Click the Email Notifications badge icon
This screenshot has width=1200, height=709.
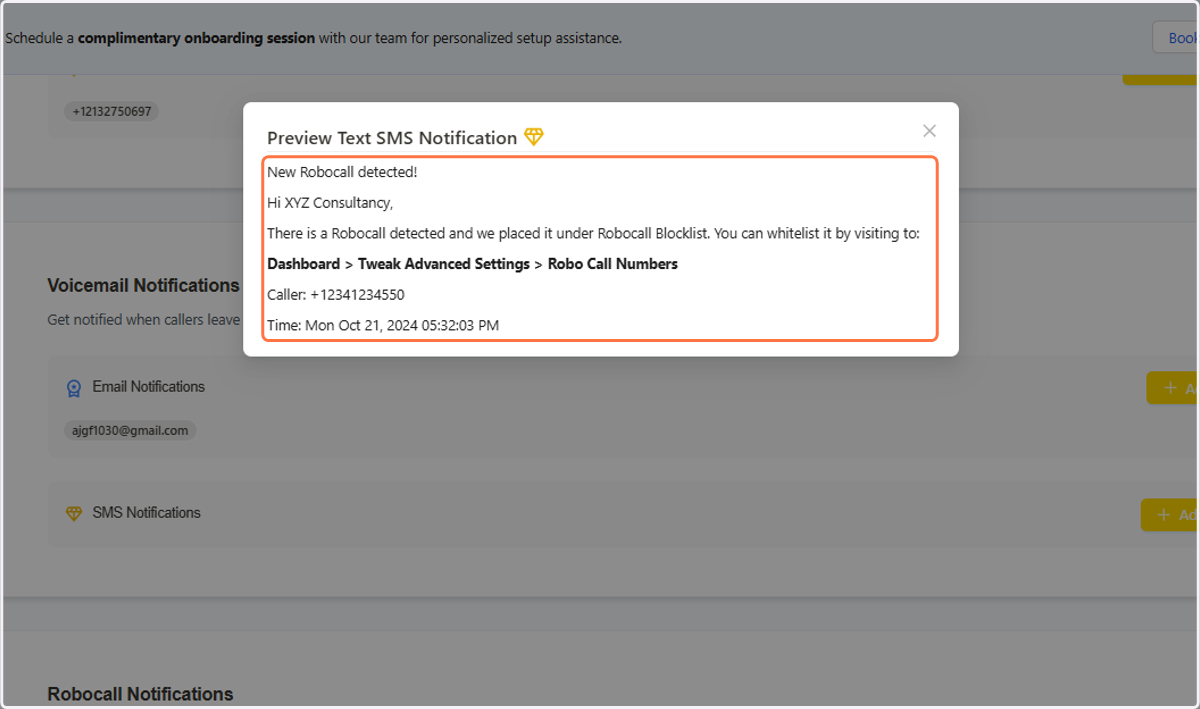point(74,388)
